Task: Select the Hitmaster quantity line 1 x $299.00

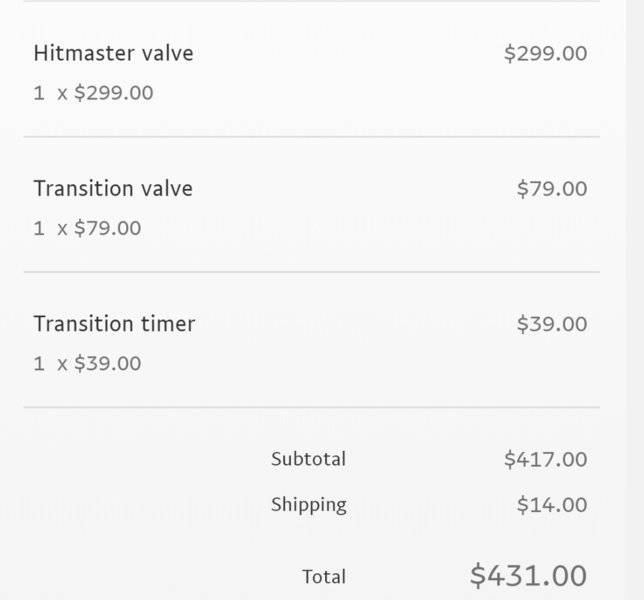Action: (x=93, y=93)
